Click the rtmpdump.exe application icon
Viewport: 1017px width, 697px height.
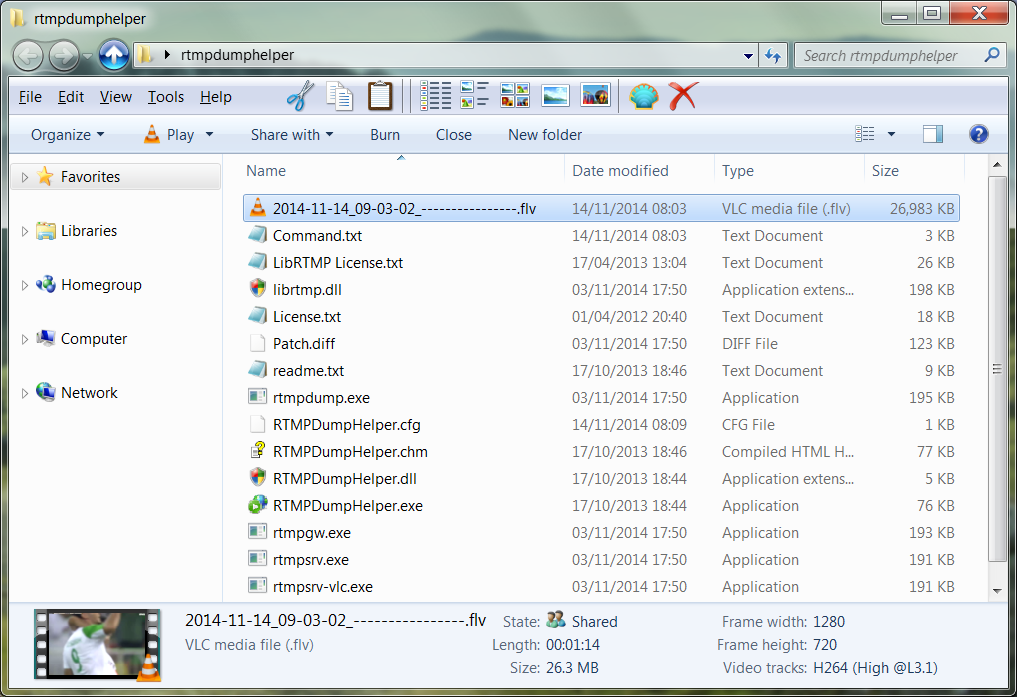tap(257, 397)
